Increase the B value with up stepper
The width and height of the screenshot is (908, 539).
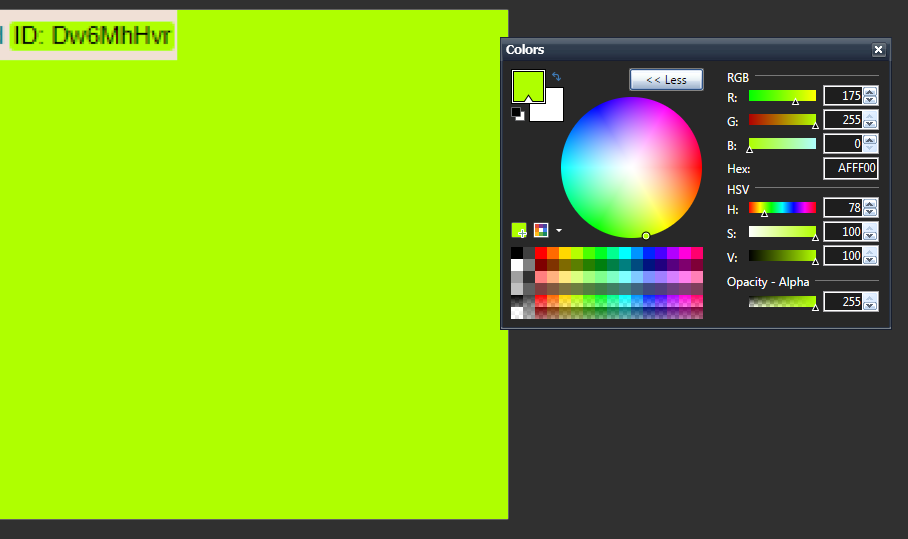point(870,140)
